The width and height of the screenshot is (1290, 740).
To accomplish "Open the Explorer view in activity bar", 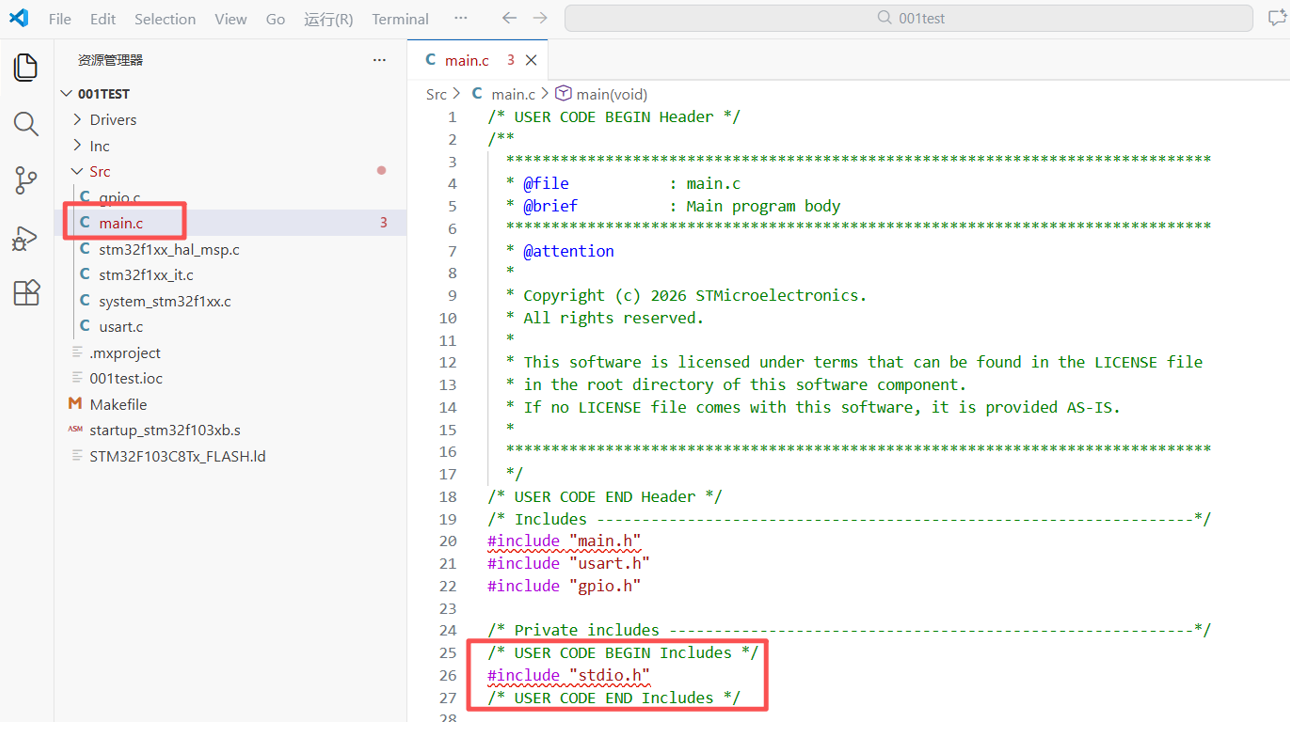I will pos(26,67).
